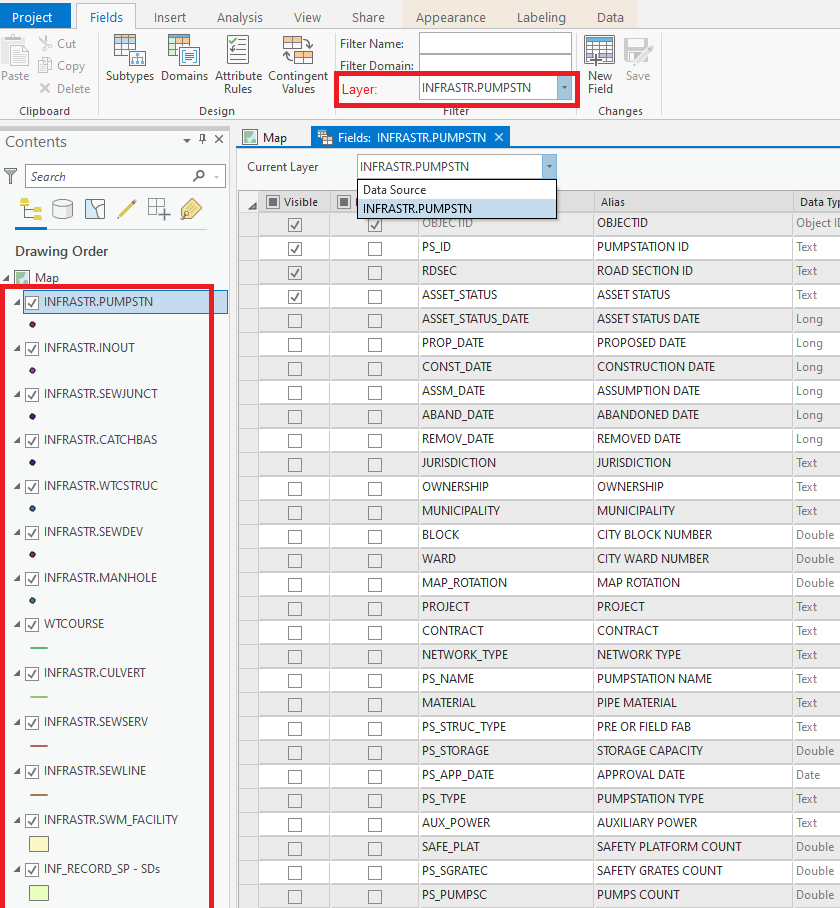Open the Layer dropdown in ribbon Filter group
Viewport: 840px width, 908px height.
tap(564, 88)
